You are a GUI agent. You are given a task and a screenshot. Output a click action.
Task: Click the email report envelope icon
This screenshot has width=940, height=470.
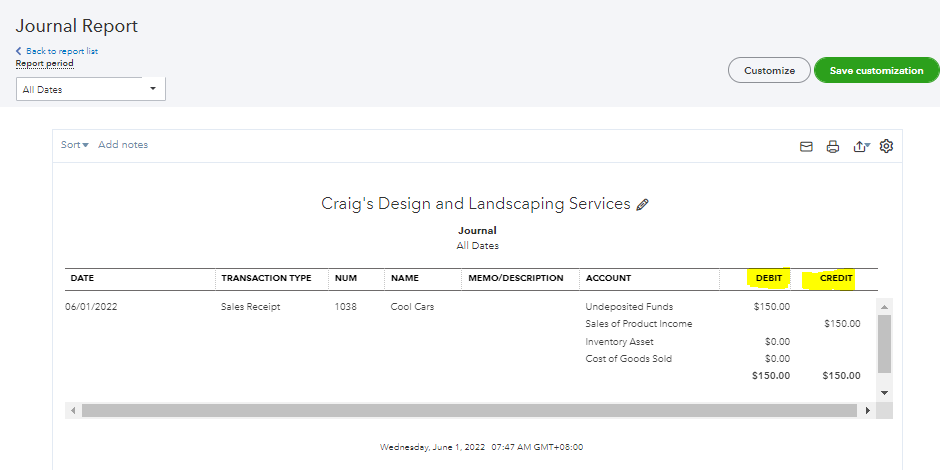[806, 146]
